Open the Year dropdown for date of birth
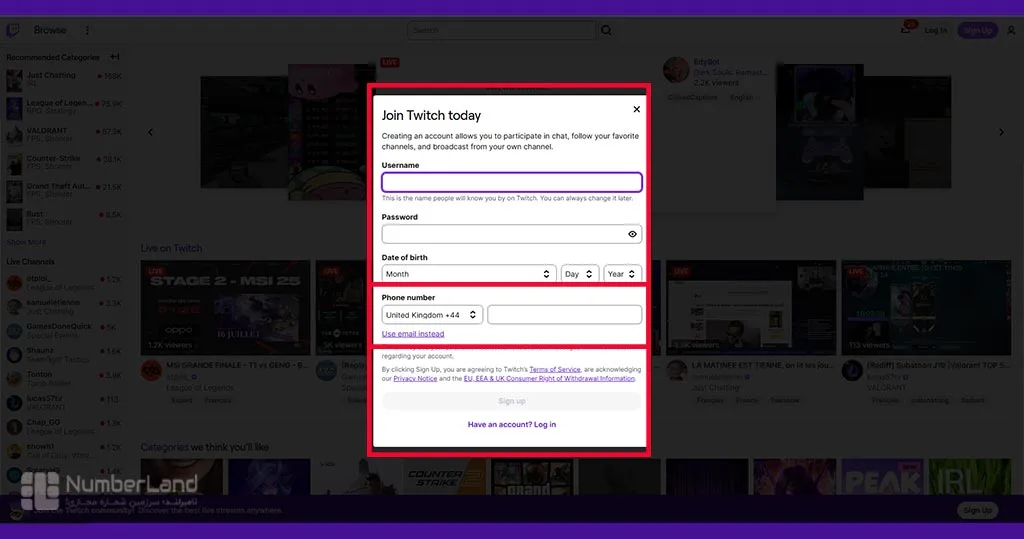The width and height of the screenshot is (1024, 539). point(622,274)
